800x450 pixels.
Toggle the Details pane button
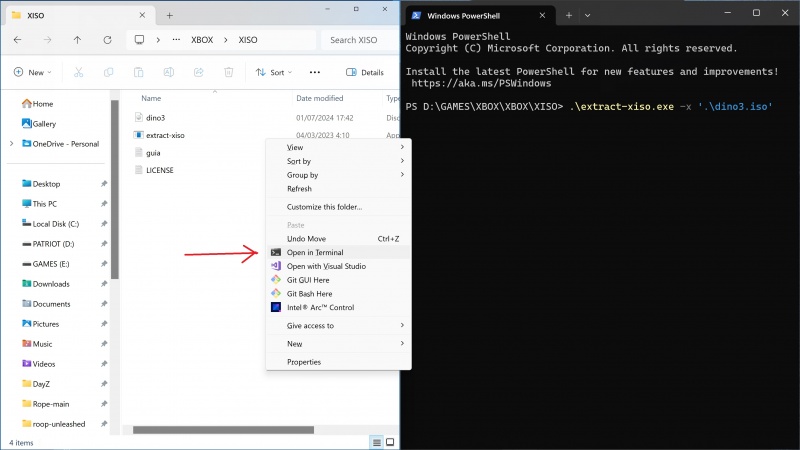[364, 72]
